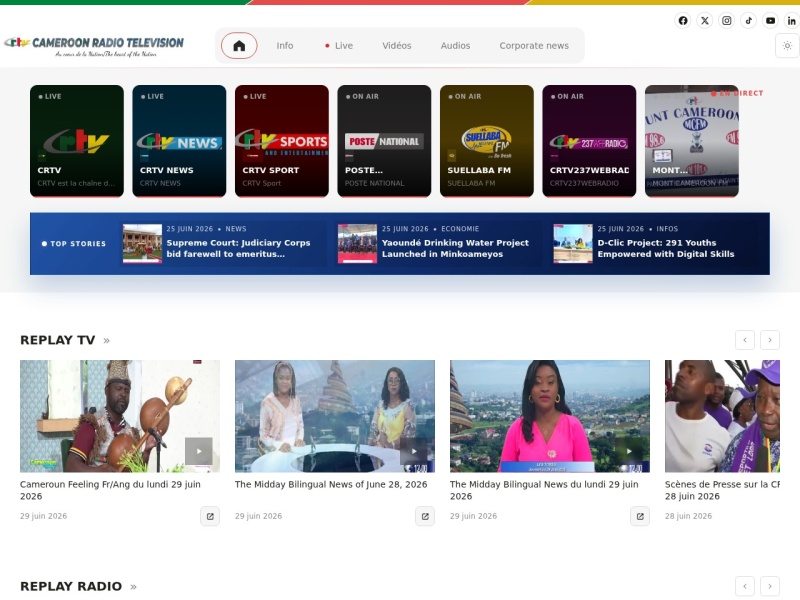This screenshot has height=600, width=800.
Task: Go to the Home icon tab
Action: click(x=239, y=46)
